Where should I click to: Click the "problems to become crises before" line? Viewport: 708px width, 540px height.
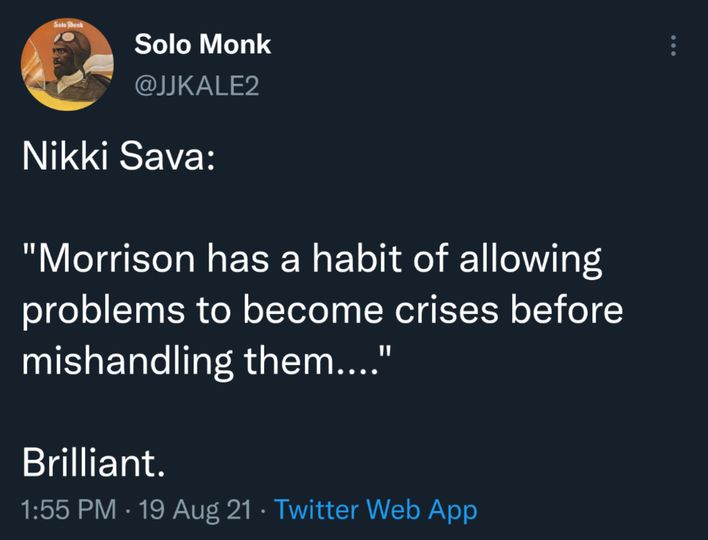click(x=322, y=310)
